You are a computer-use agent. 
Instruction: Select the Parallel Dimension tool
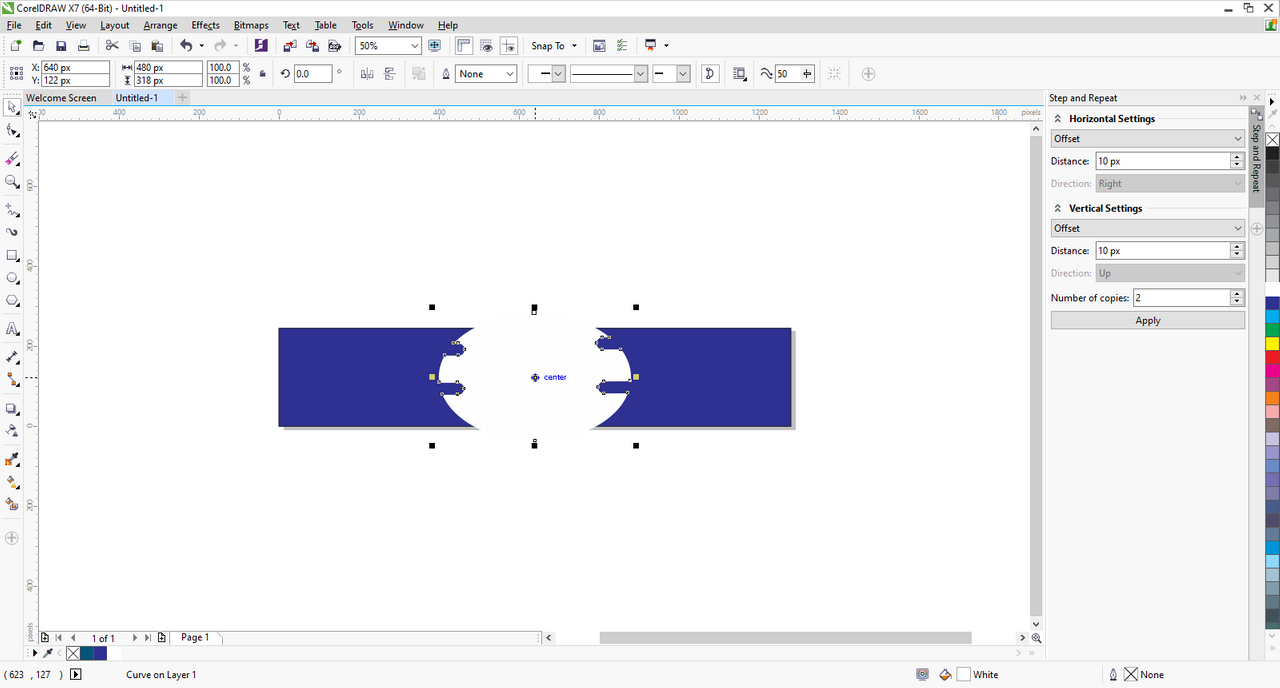12,357
